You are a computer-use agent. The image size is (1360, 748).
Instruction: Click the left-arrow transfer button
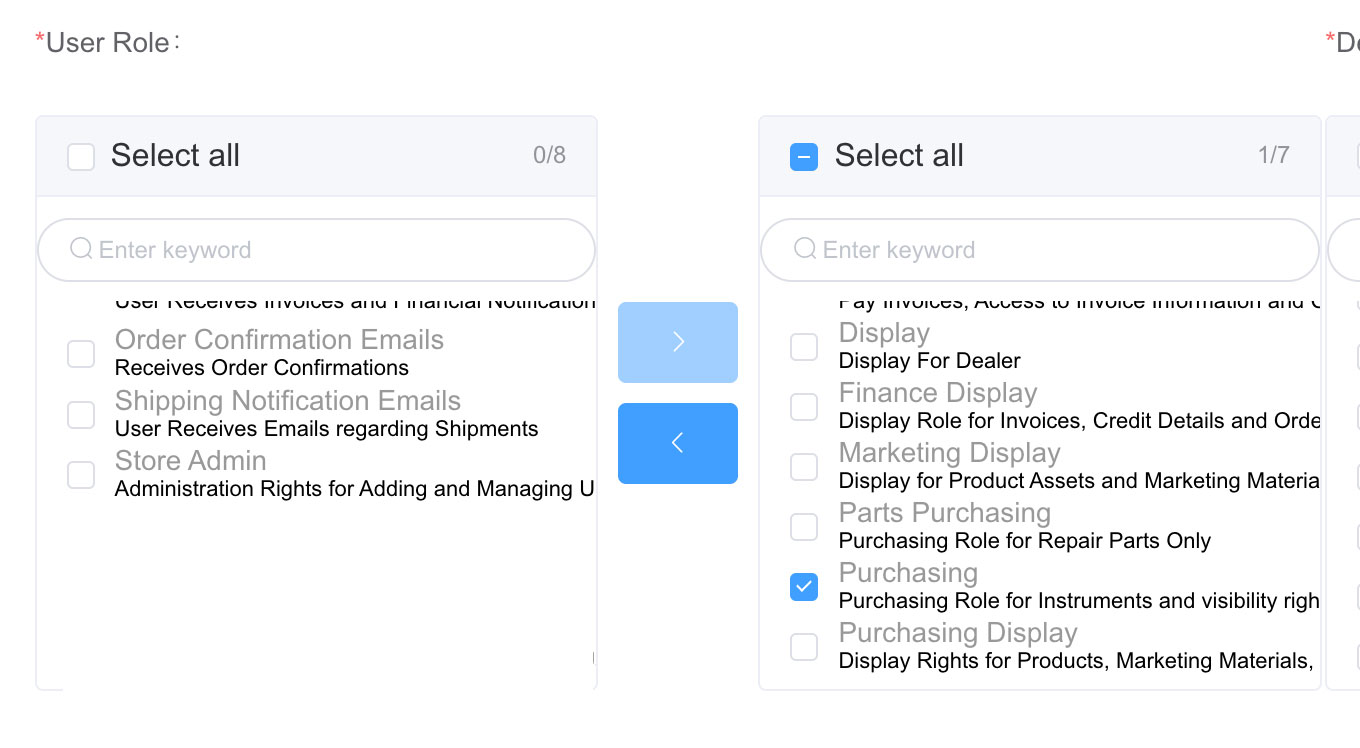[677, 443]
